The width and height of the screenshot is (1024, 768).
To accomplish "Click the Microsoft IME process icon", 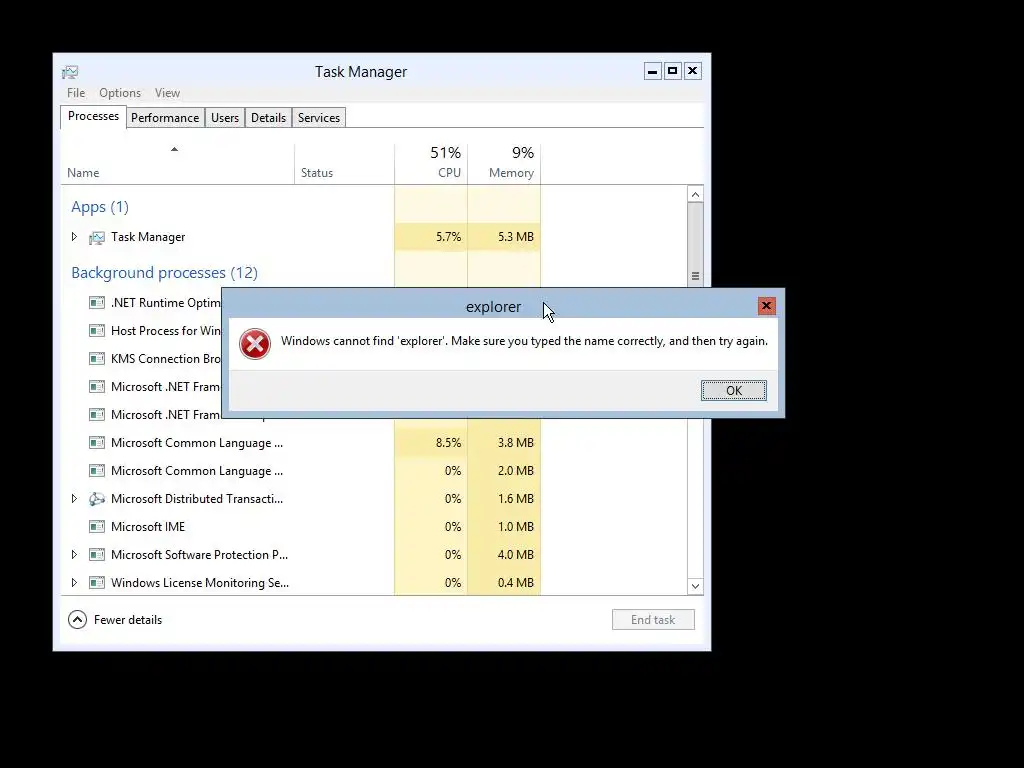I will pos(97,527).
